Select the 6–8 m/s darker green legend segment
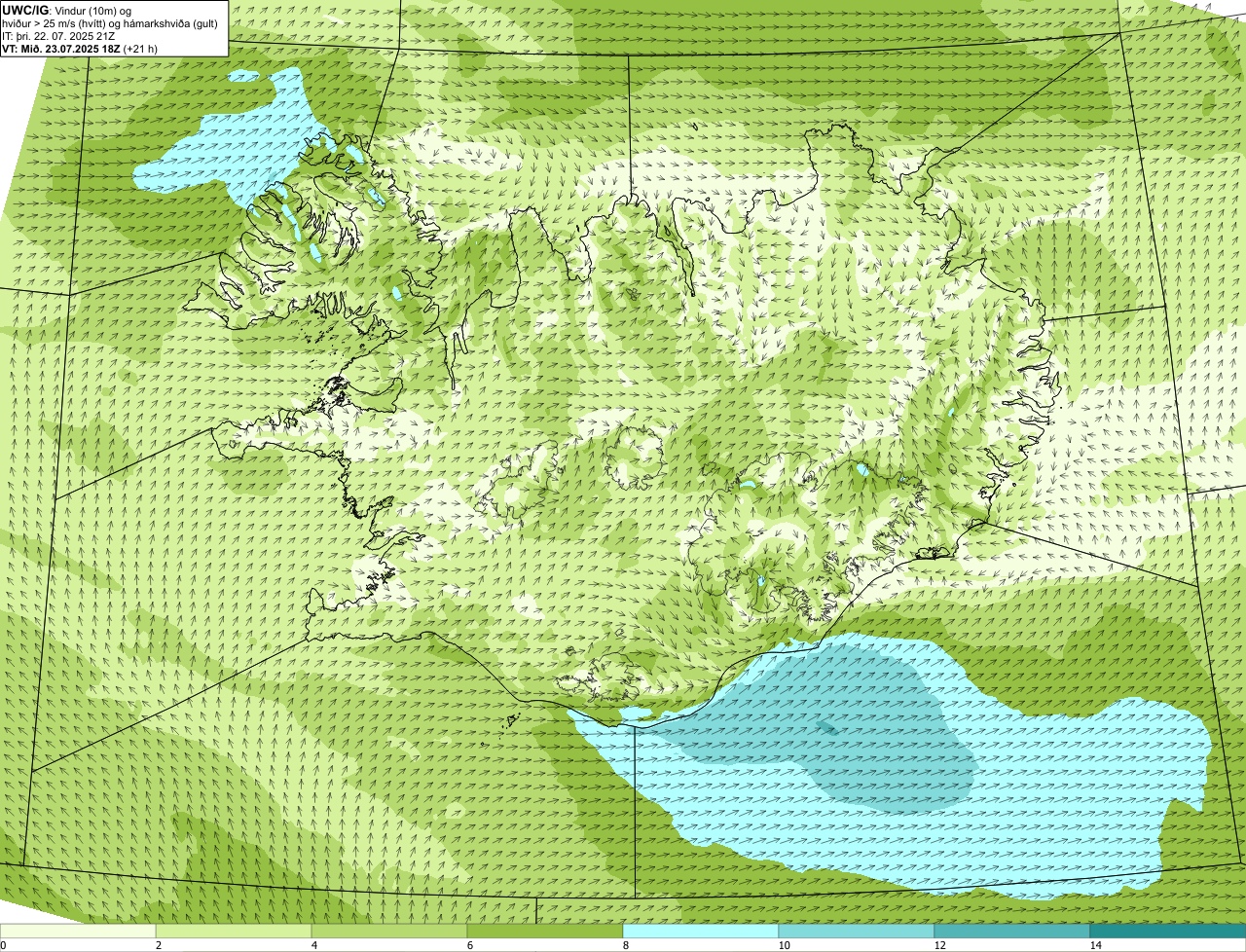Viewport: 1246px width, 952px height. tap(545, 931)
